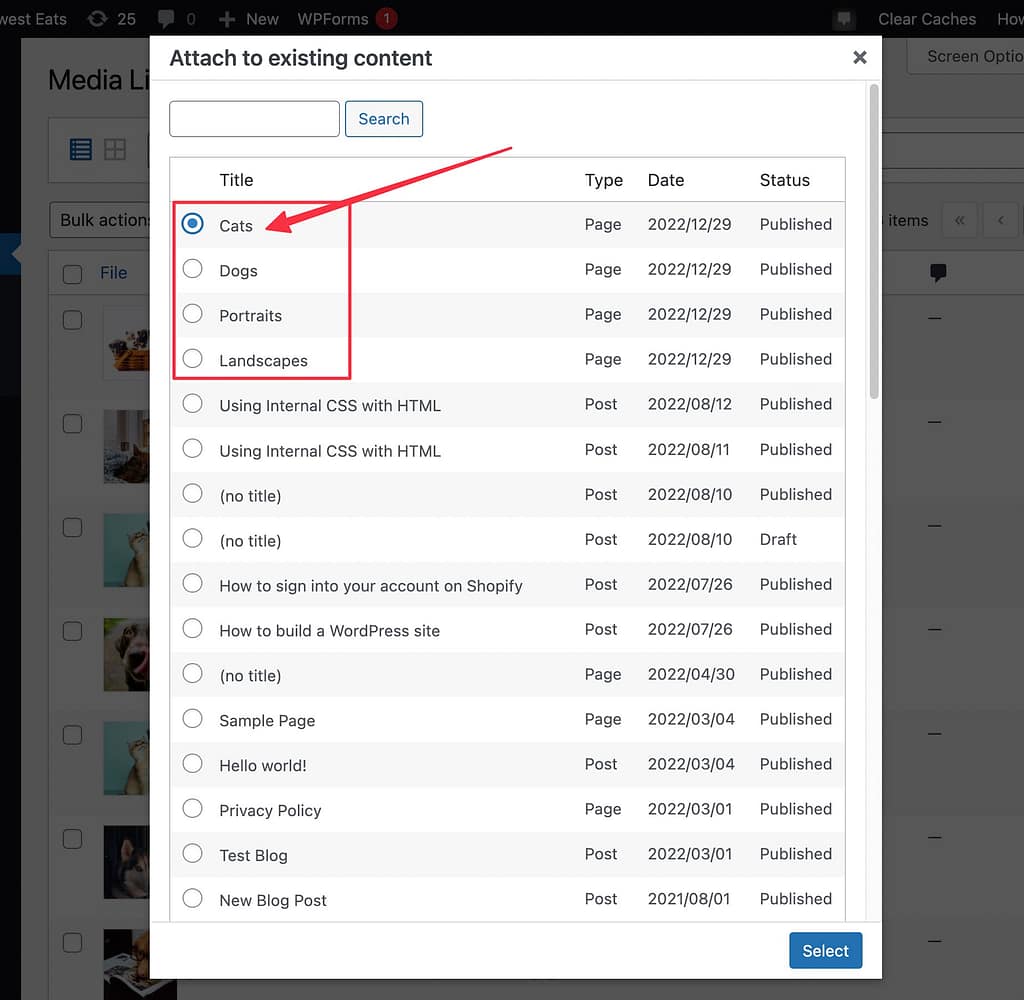1024x1000 pixels.
Task: Check the select-all checkbox in File column header
Action: tap(72, 272)
